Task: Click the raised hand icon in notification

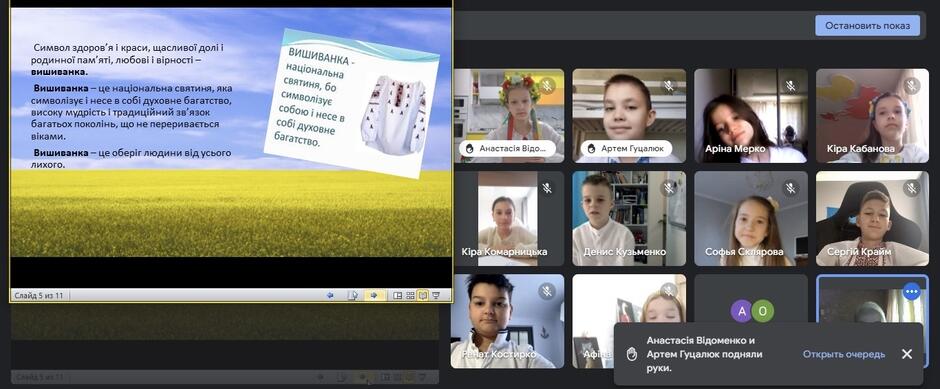Action: (x=631, y=354)
